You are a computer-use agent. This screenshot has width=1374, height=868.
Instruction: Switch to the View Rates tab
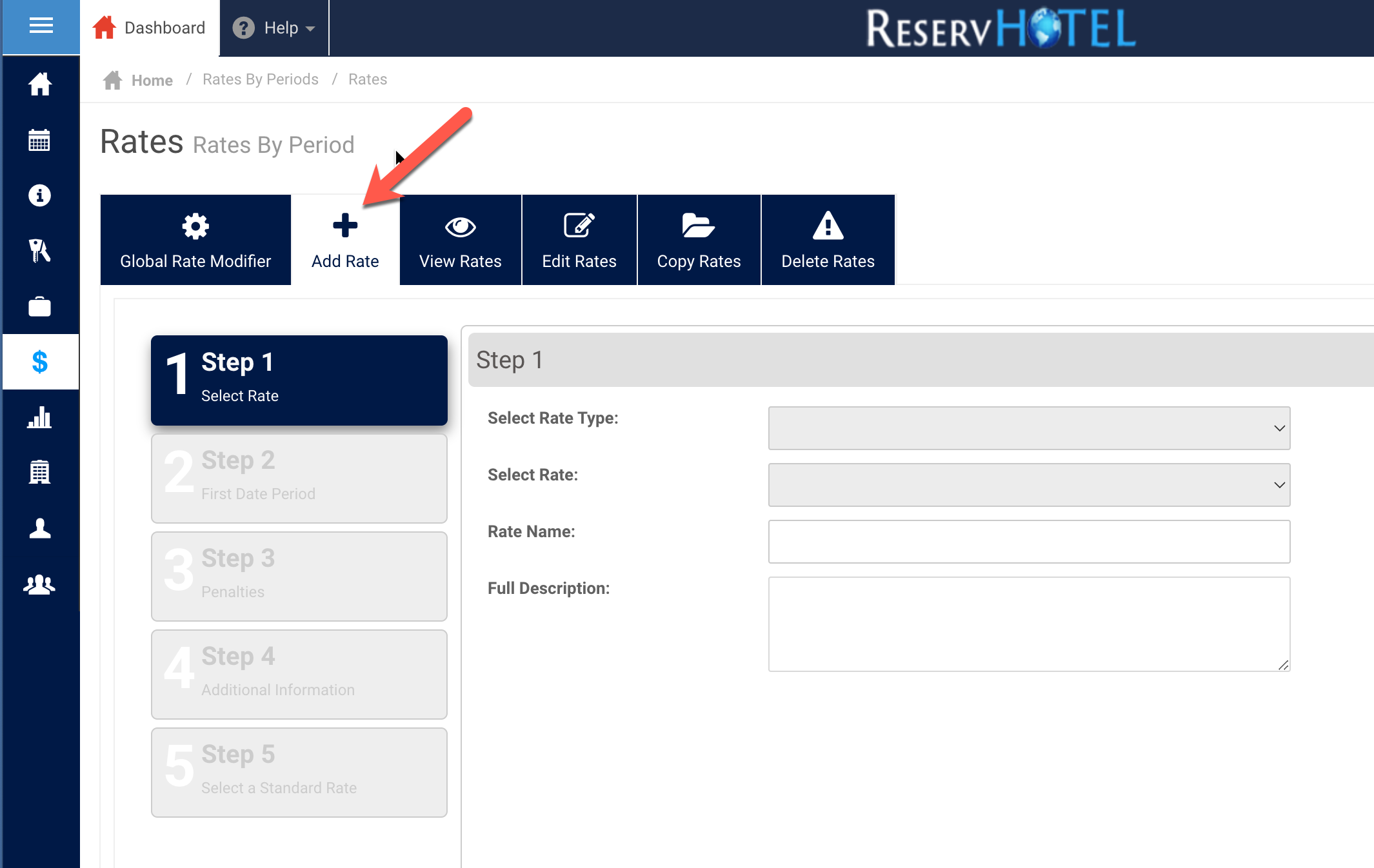[460, 240]
